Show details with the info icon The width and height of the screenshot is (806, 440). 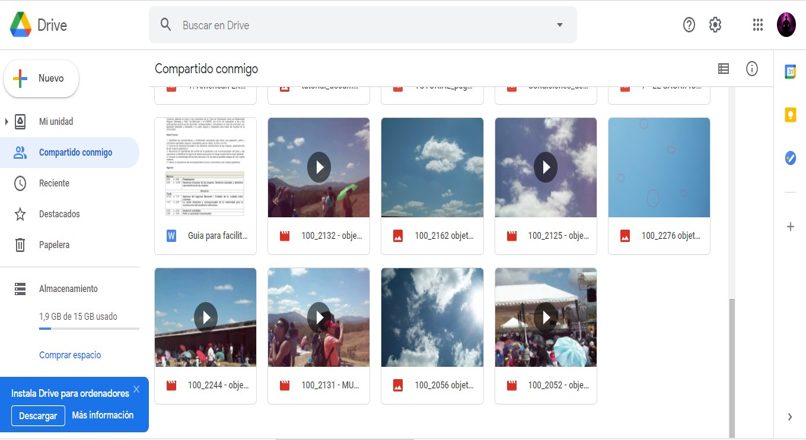(752, 68)
